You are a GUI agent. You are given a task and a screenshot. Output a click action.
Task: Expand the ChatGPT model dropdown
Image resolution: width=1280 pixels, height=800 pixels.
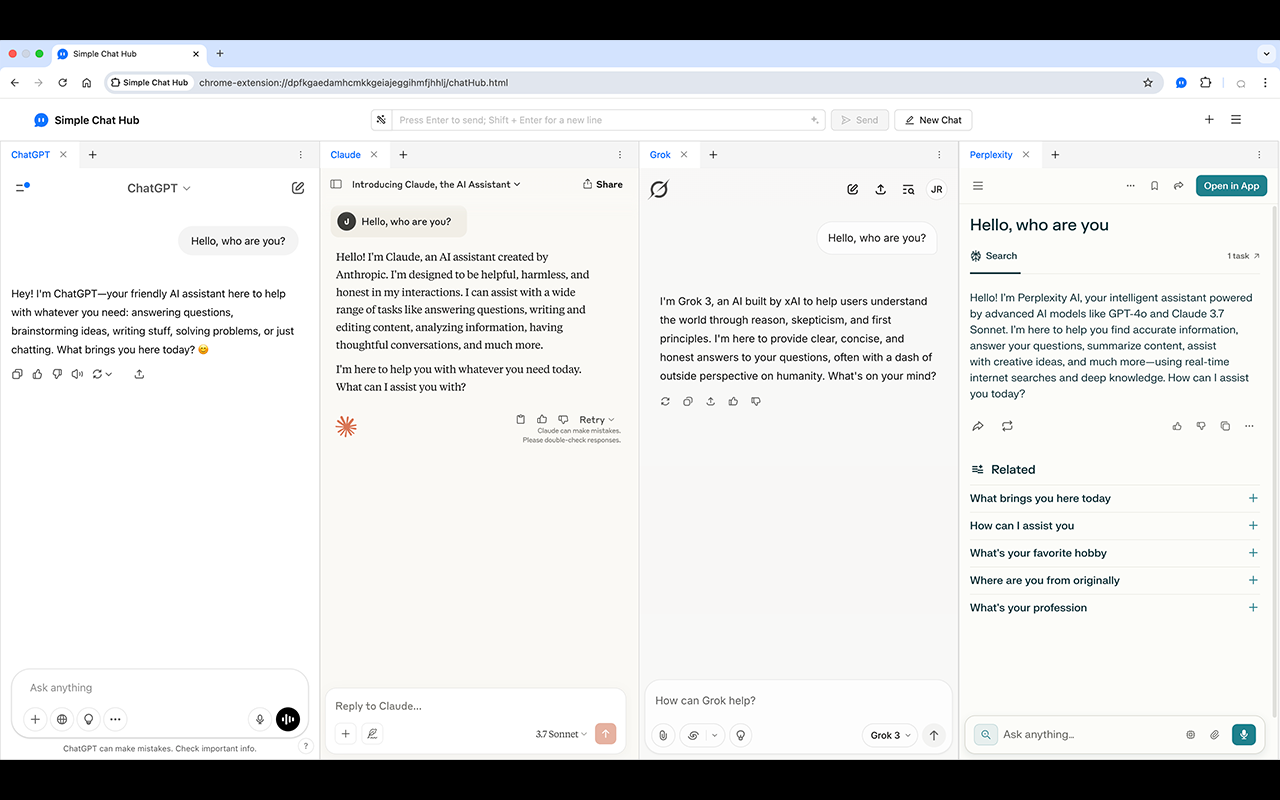(159, 188)
